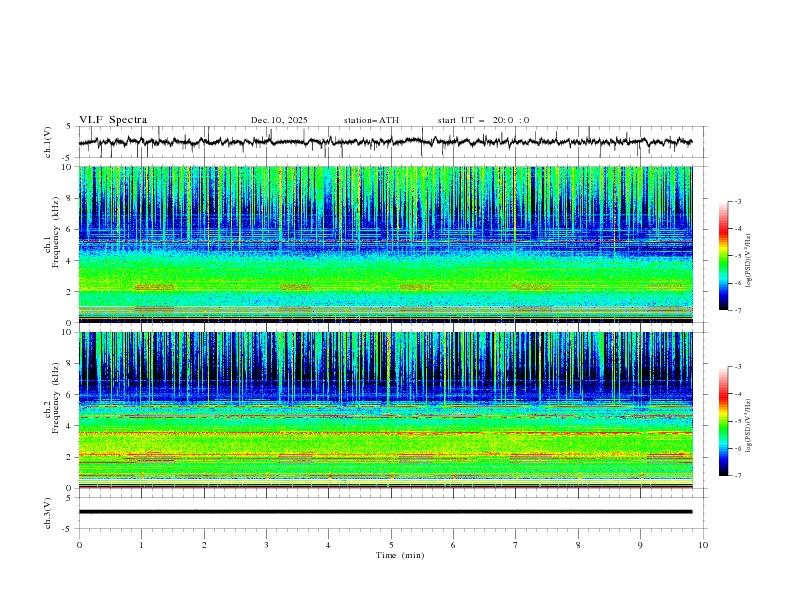Click the "4" kHz tick on ch.2 frequency axis
This screenshot has height=612, width=792.
pos(71,426)
